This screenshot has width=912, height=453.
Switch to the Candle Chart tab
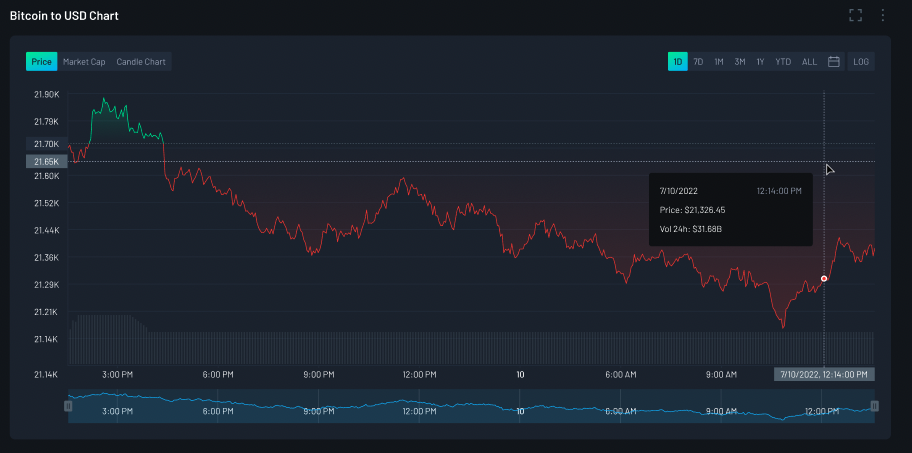point(141,62)
